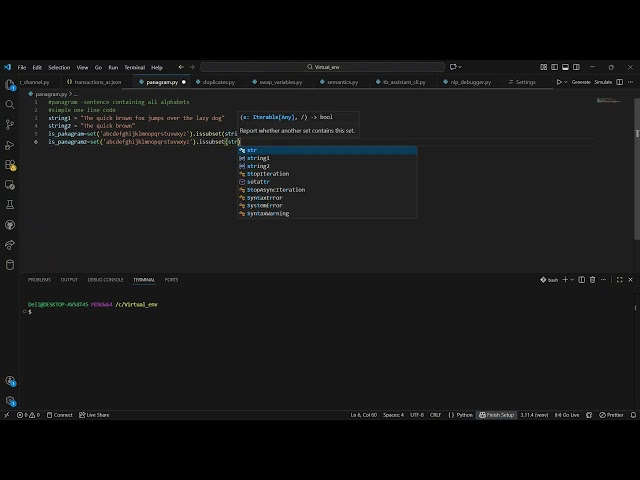The width and height of the screenshot is (640, 480).
Task: Switch to the Settings tab
Action: (x=523, y=82)
